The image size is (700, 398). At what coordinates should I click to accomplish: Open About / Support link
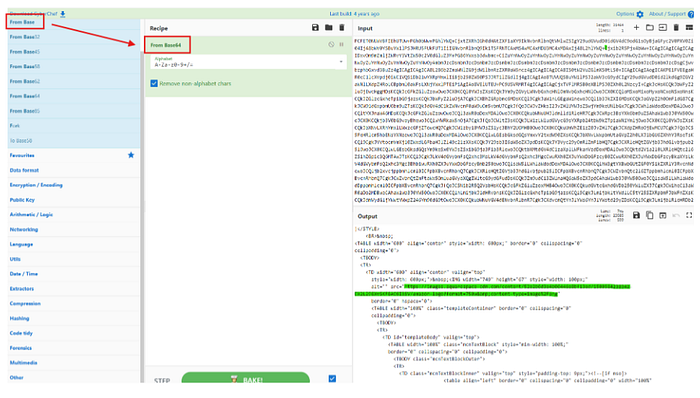tap(667, 14)
